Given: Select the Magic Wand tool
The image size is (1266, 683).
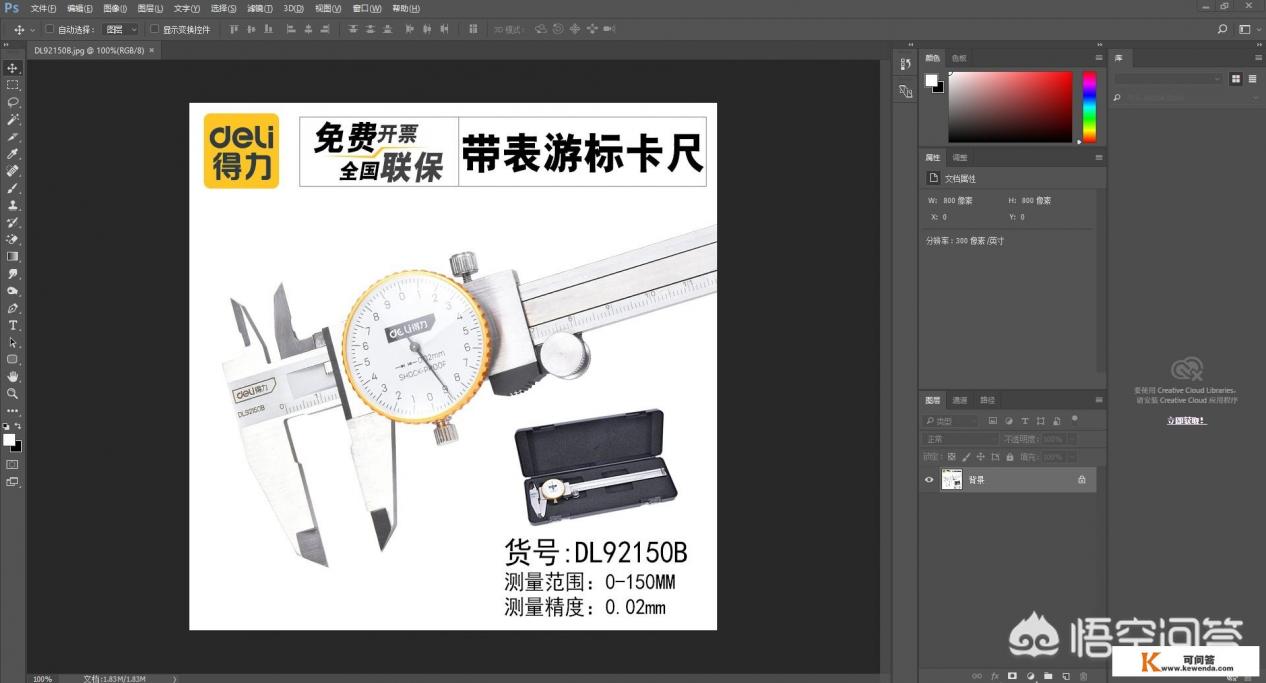Looking at the screenshot, I should pos(13,119).
